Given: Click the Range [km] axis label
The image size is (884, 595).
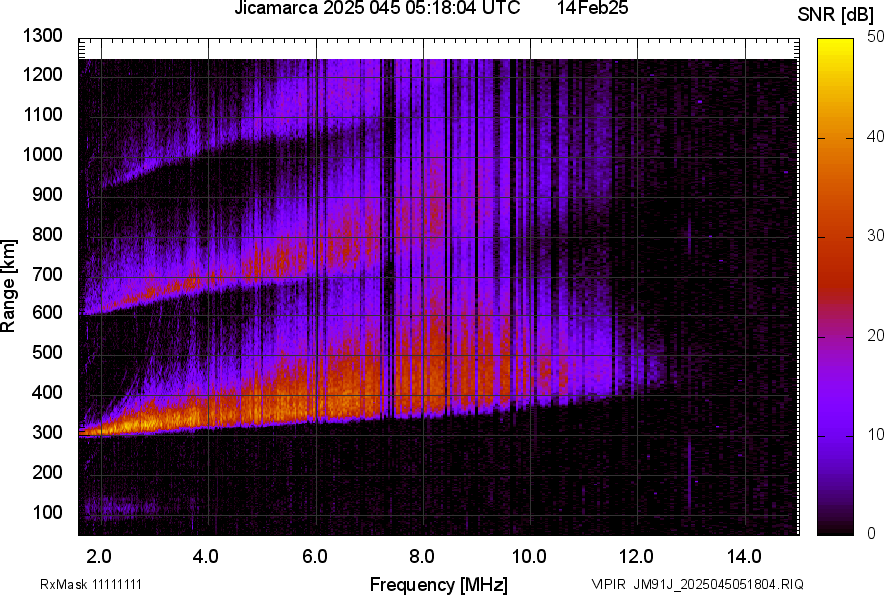Looking at the screenshot, I should [x=9, y=285].
